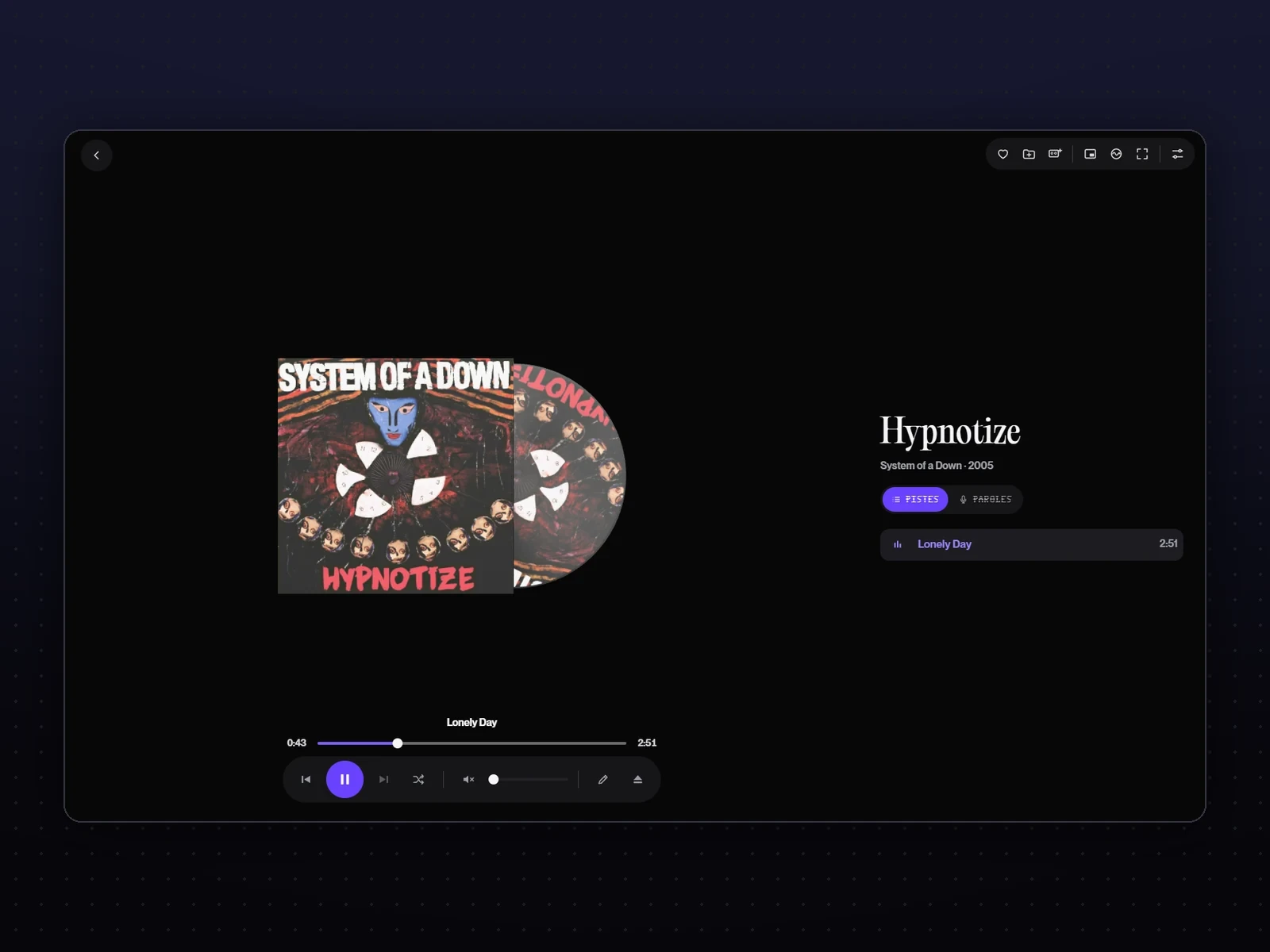Open the picture-in-picture mini player
Image resolution: width=1270 pixels, height=952 pixels.
coord(1091,154)
